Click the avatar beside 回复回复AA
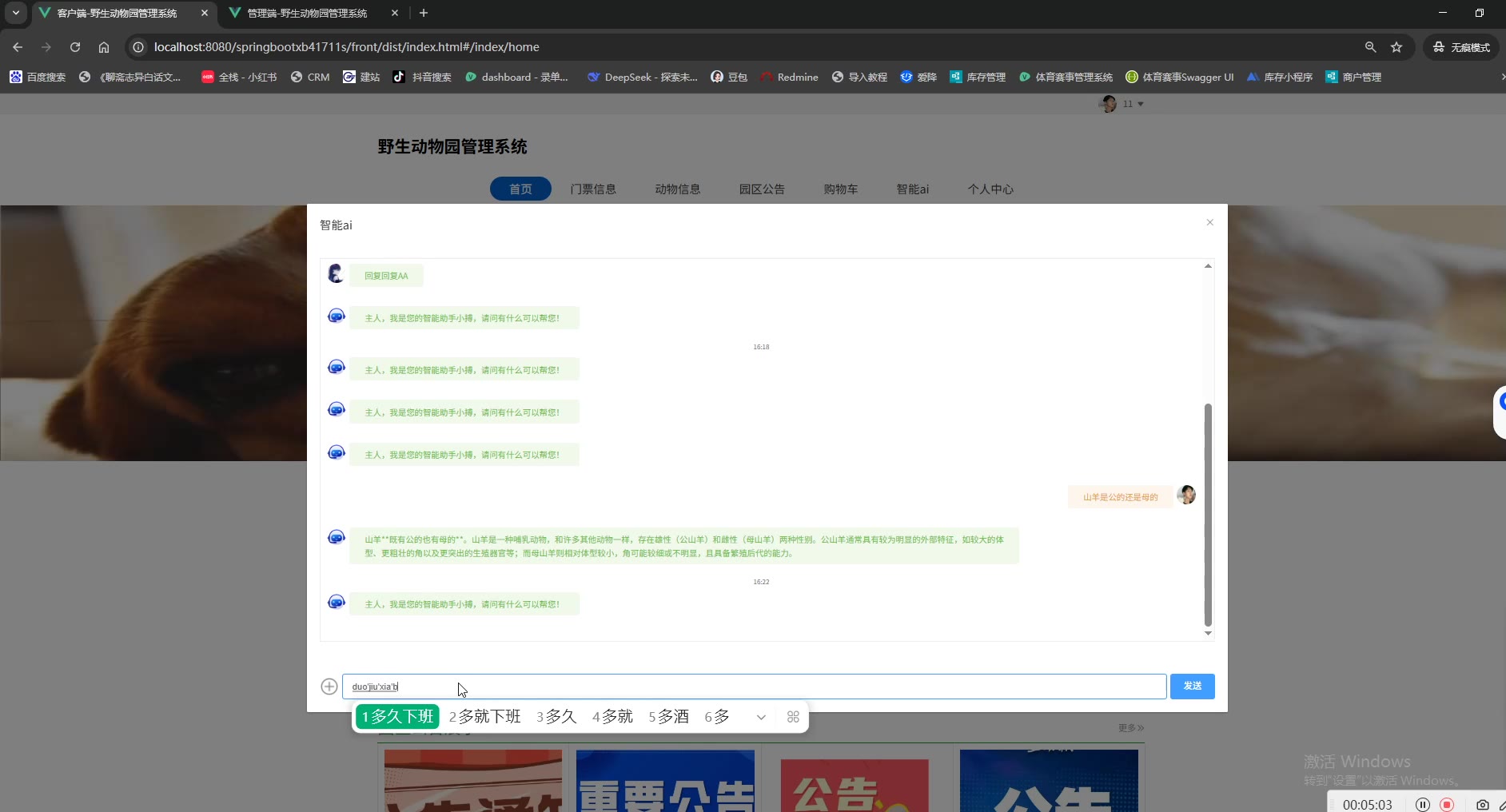This screenshot has width=1506, height=812. (336, 274)
